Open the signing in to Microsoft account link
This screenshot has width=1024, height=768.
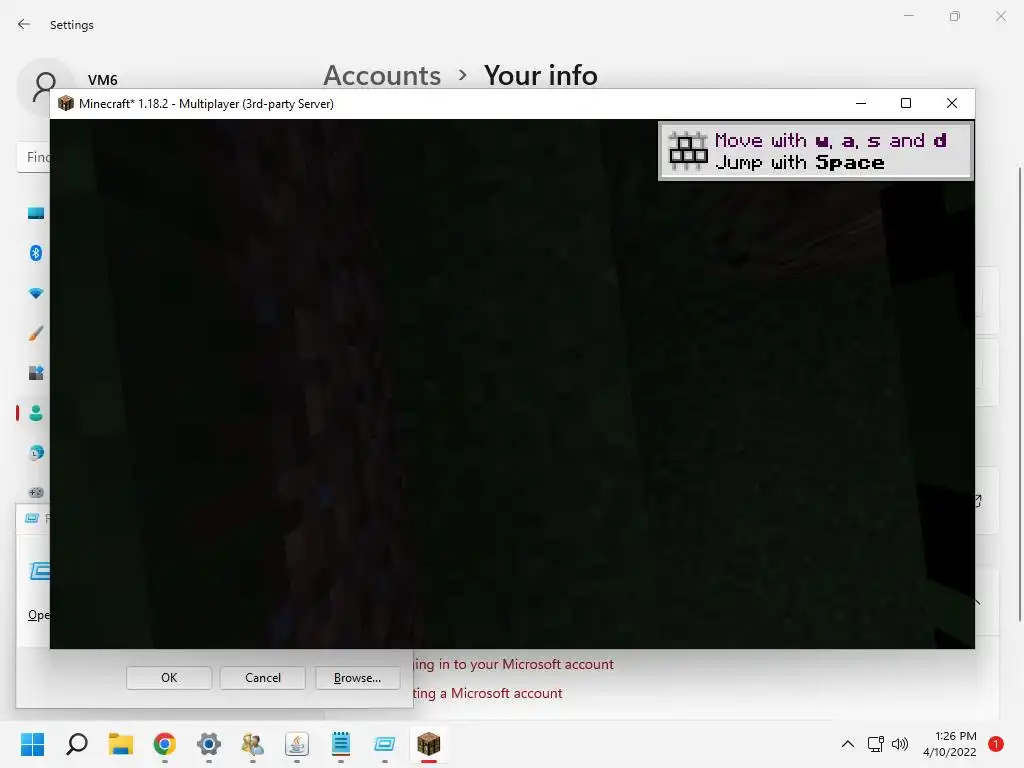513,664
